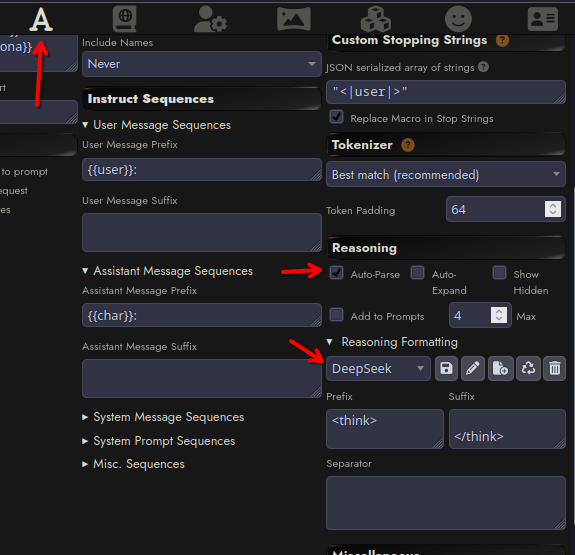Screen dimensions: 575x555
Task: Open the Tokenizer Best match dropdown
Action: coord(446,174)
